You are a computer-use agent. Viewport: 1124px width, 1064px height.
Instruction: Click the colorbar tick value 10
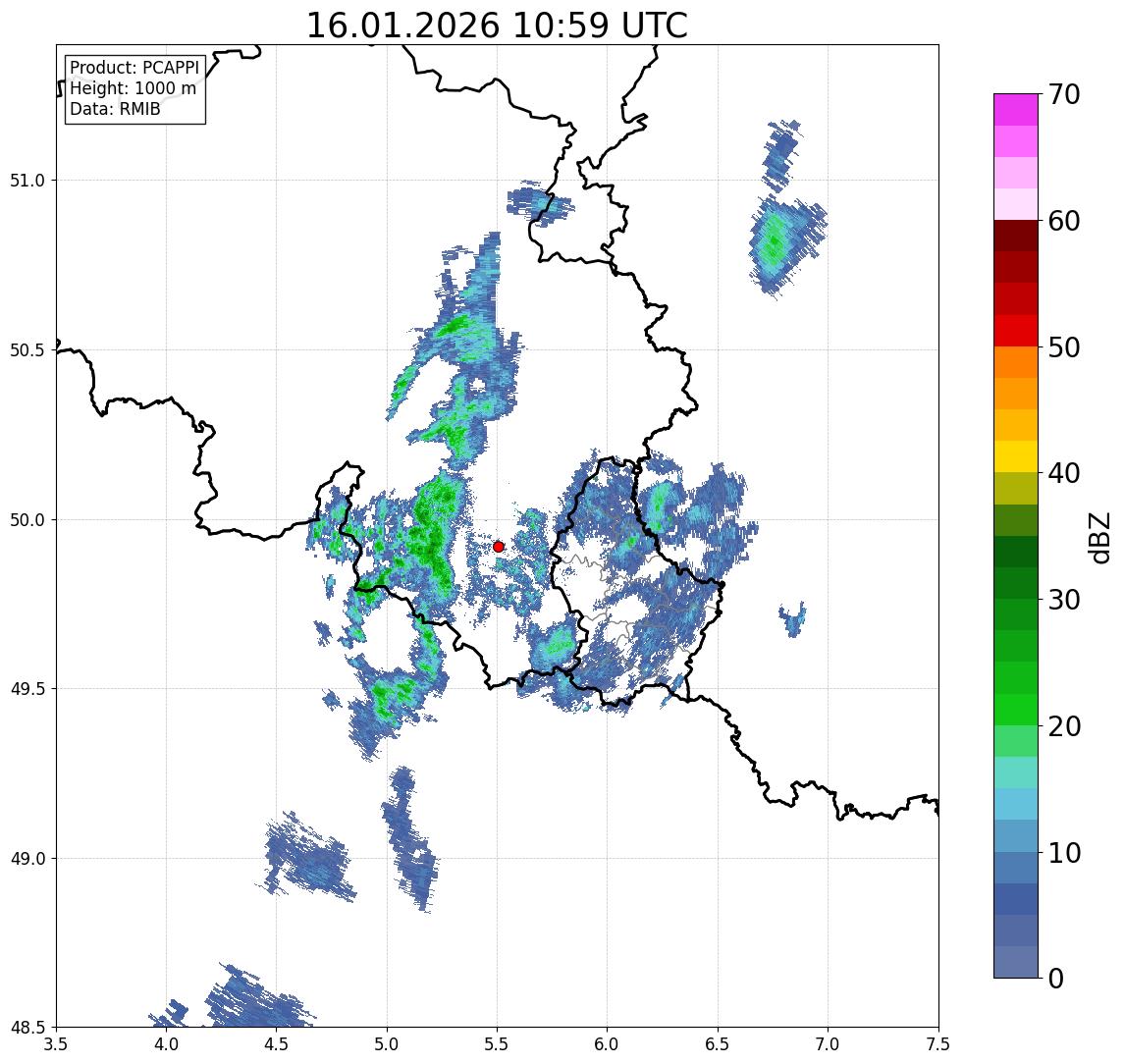[1064, 852]
